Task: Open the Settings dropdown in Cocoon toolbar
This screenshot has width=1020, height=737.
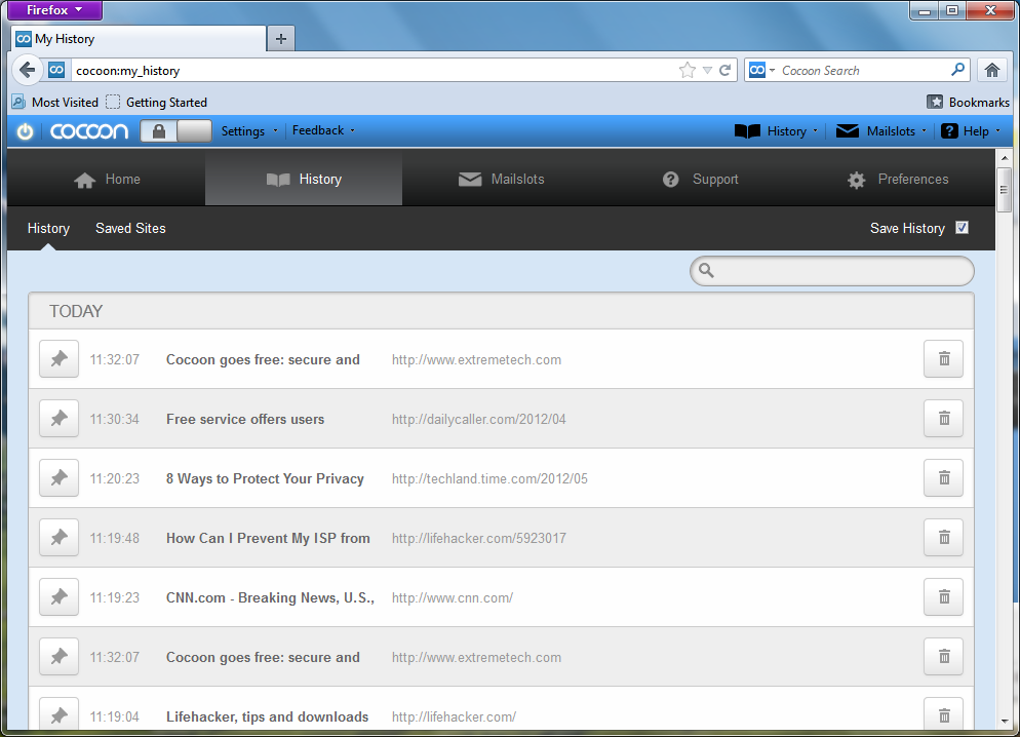Action: pyautogui.click(x=249, y=131)
